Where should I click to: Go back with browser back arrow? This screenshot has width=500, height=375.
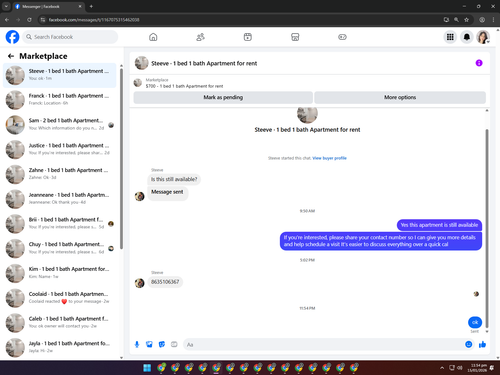(x=7, y=20)
